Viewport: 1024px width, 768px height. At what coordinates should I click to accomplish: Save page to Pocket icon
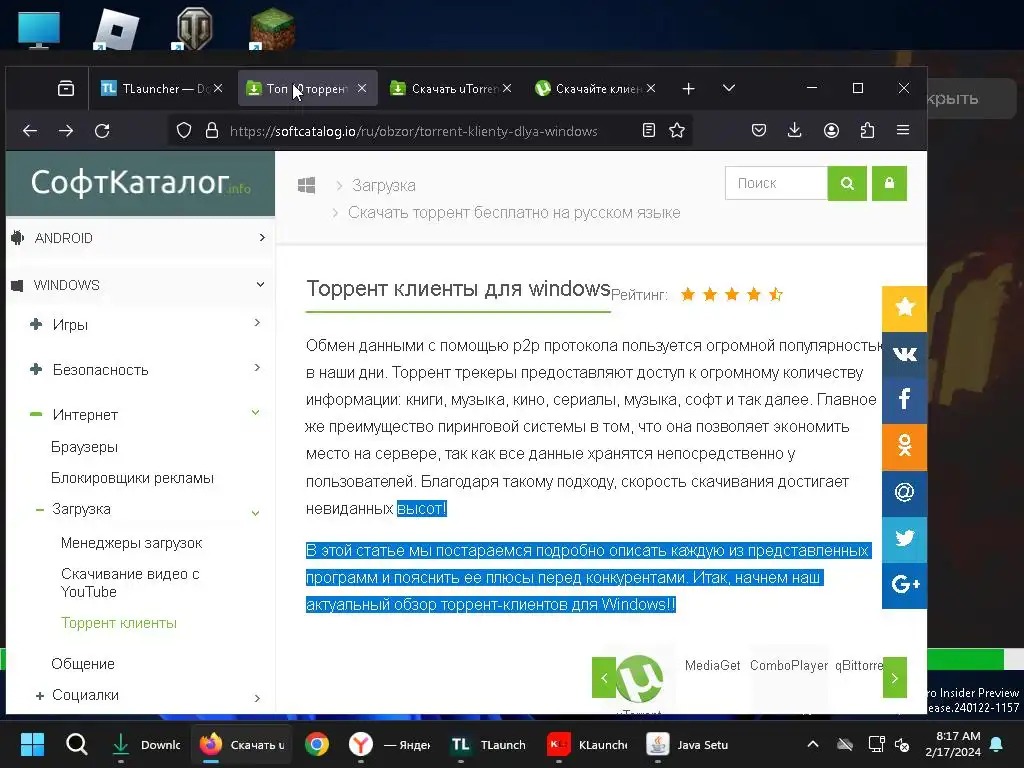click(759, 130)
